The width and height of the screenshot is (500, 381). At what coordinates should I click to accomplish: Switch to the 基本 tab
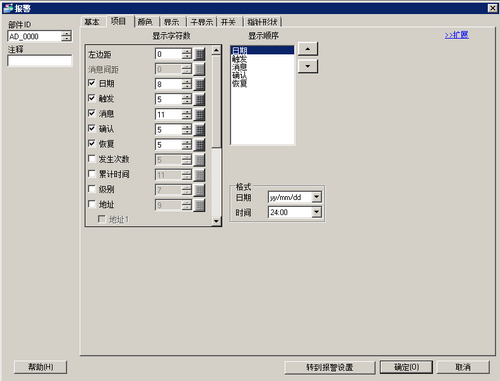tap(92, 22)
